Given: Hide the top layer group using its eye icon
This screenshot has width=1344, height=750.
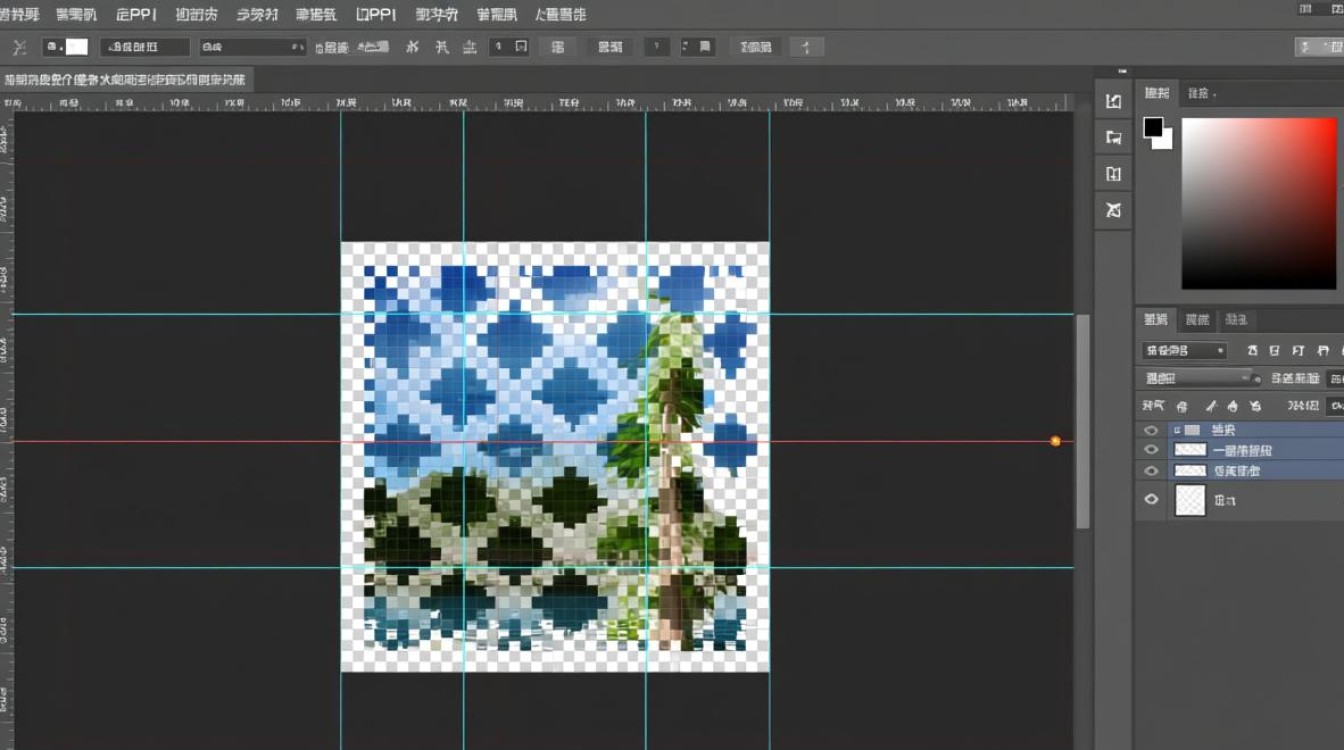Looking at the screenshot, I should pyautogui.click(x=1151, y=430).
